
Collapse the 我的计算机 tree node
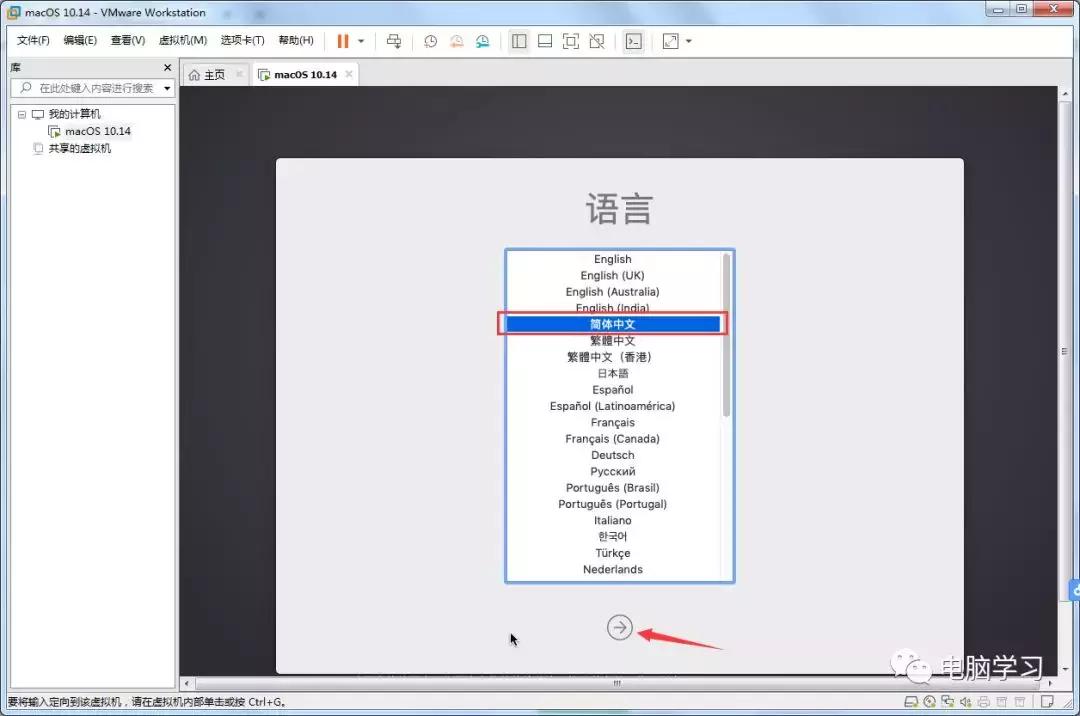23,114
